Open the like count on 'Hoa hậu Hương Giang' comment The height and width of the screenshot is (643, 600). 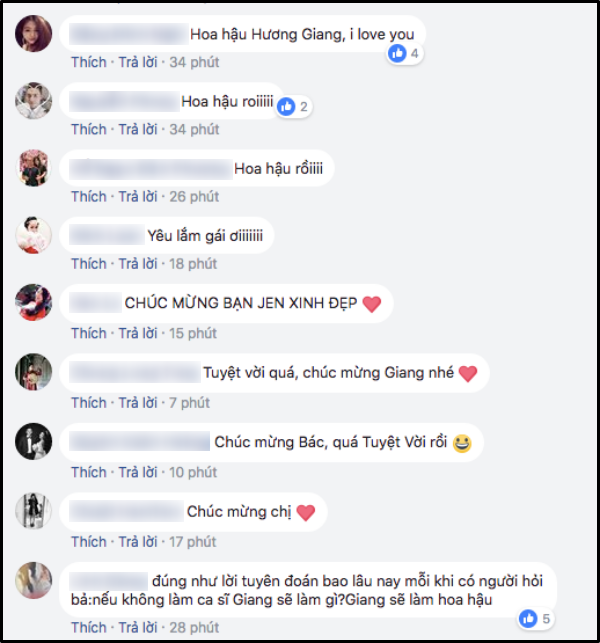(x=405, y=53)
